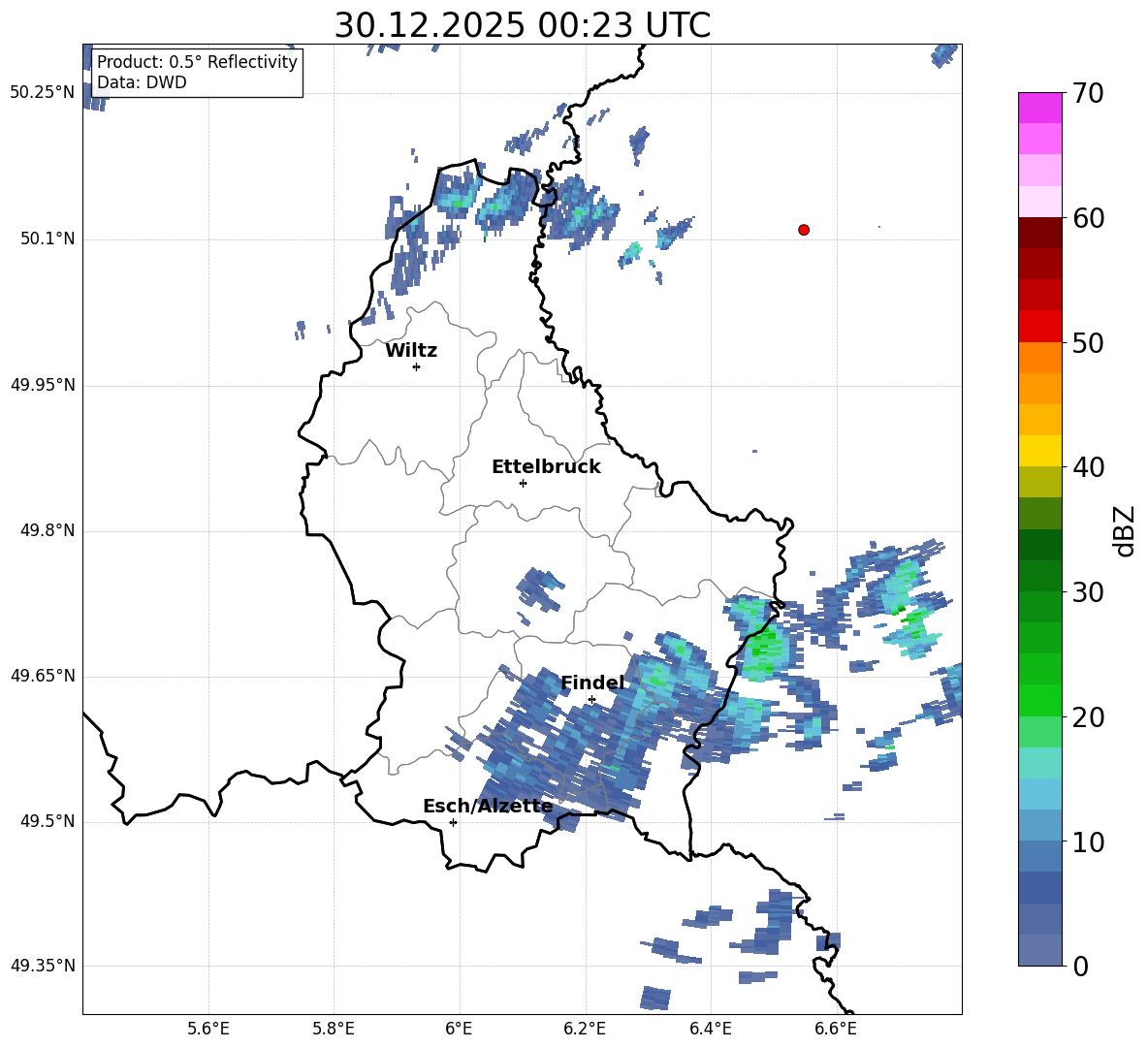Click the Wiltz station cross marker

point(416,366)
